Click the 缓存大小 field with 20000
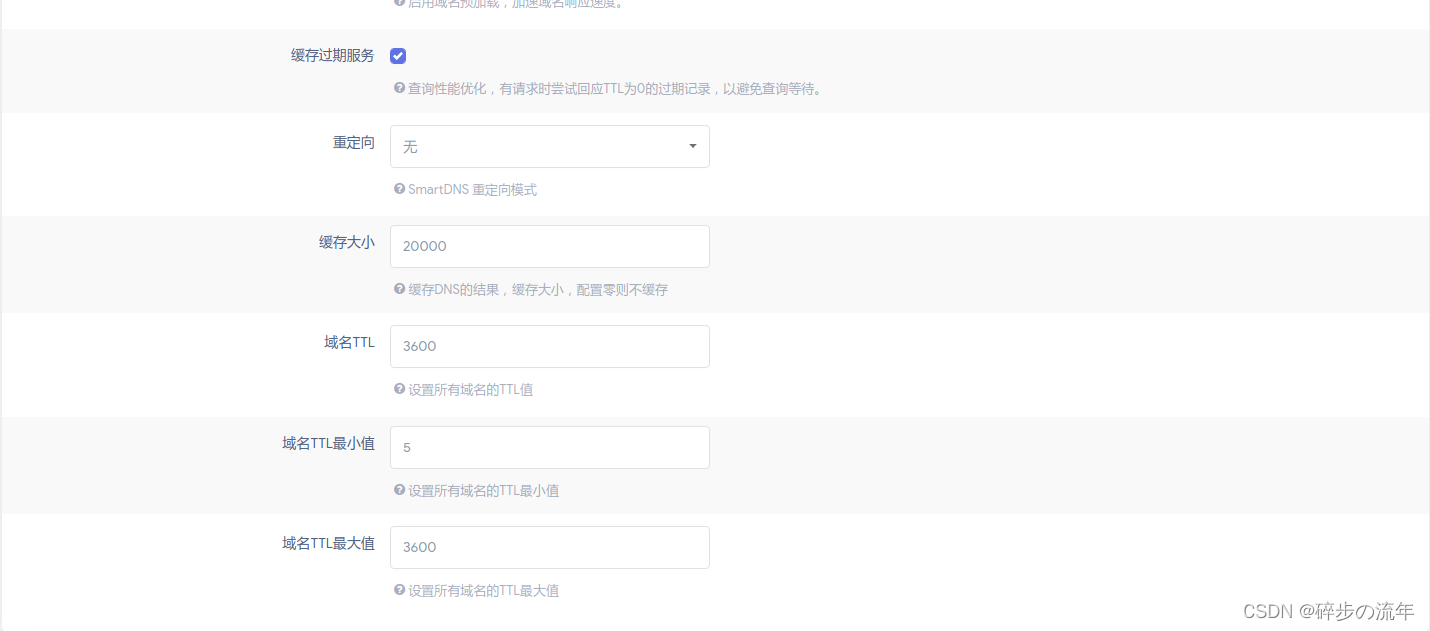 [x=550, y=246]
